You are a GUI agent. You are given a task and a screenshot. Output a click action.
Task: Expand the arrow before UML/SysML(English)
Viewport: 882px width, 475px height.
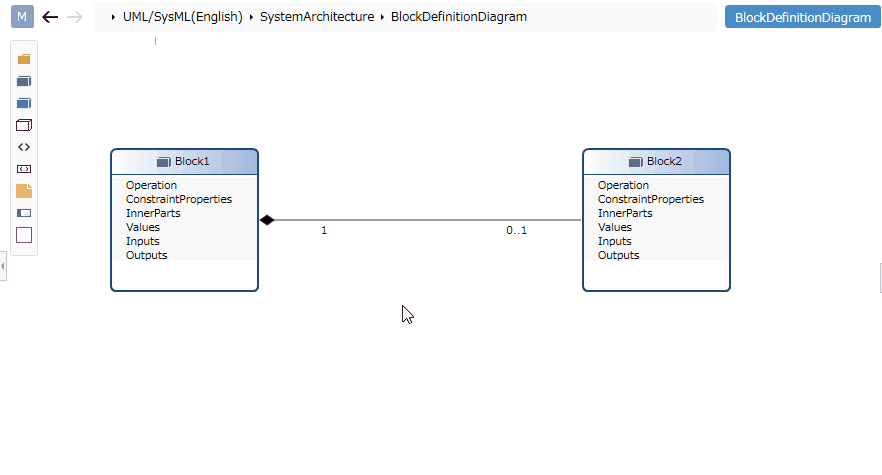113,17
